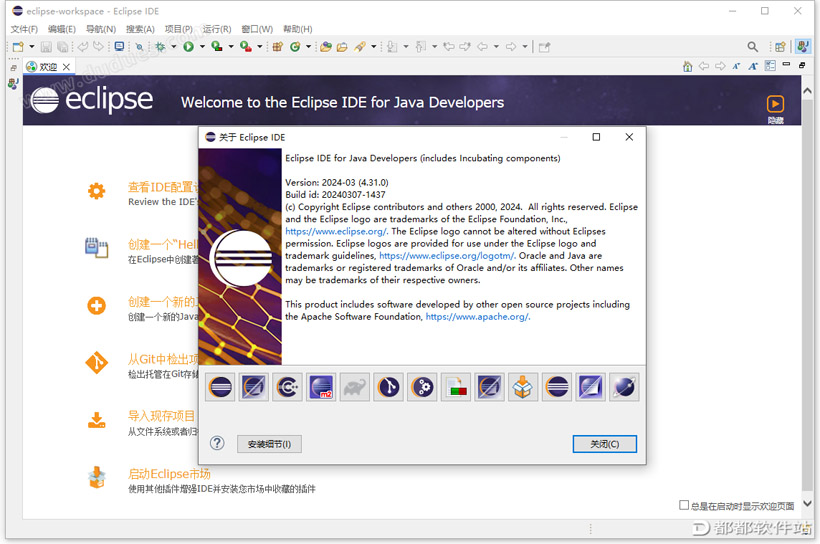Click the New Java Package icon
Viewport: 820px width, 544px height.
pyautogui.click(x=278, y=47)
